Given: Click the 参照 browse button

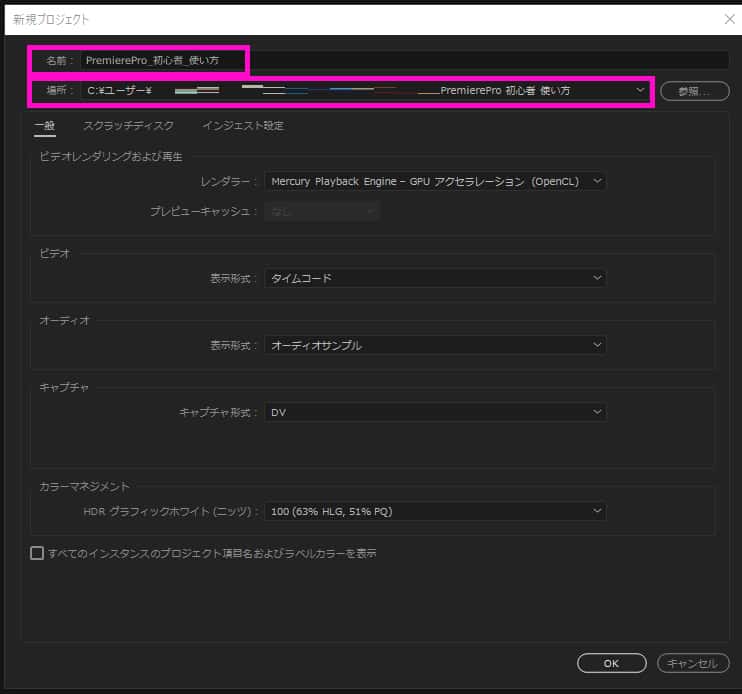Looking at the screenshot, I should coord(694,91).
